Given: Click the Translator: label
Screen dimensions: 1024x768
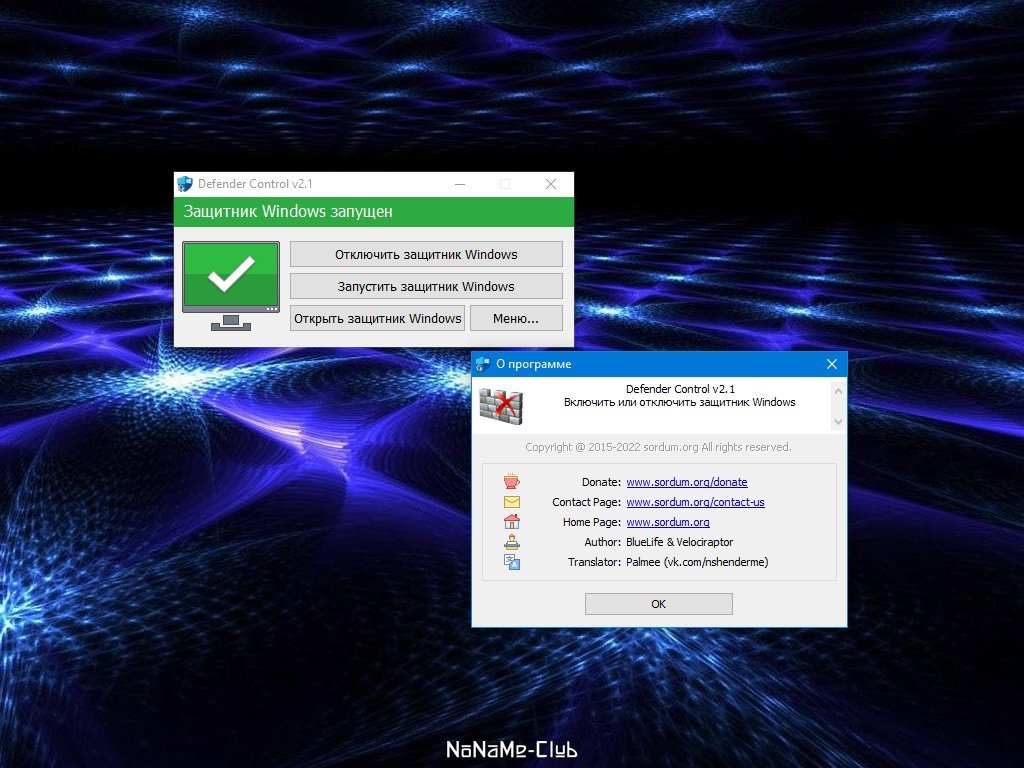Looking at the screenshot, I should (594, 562).
